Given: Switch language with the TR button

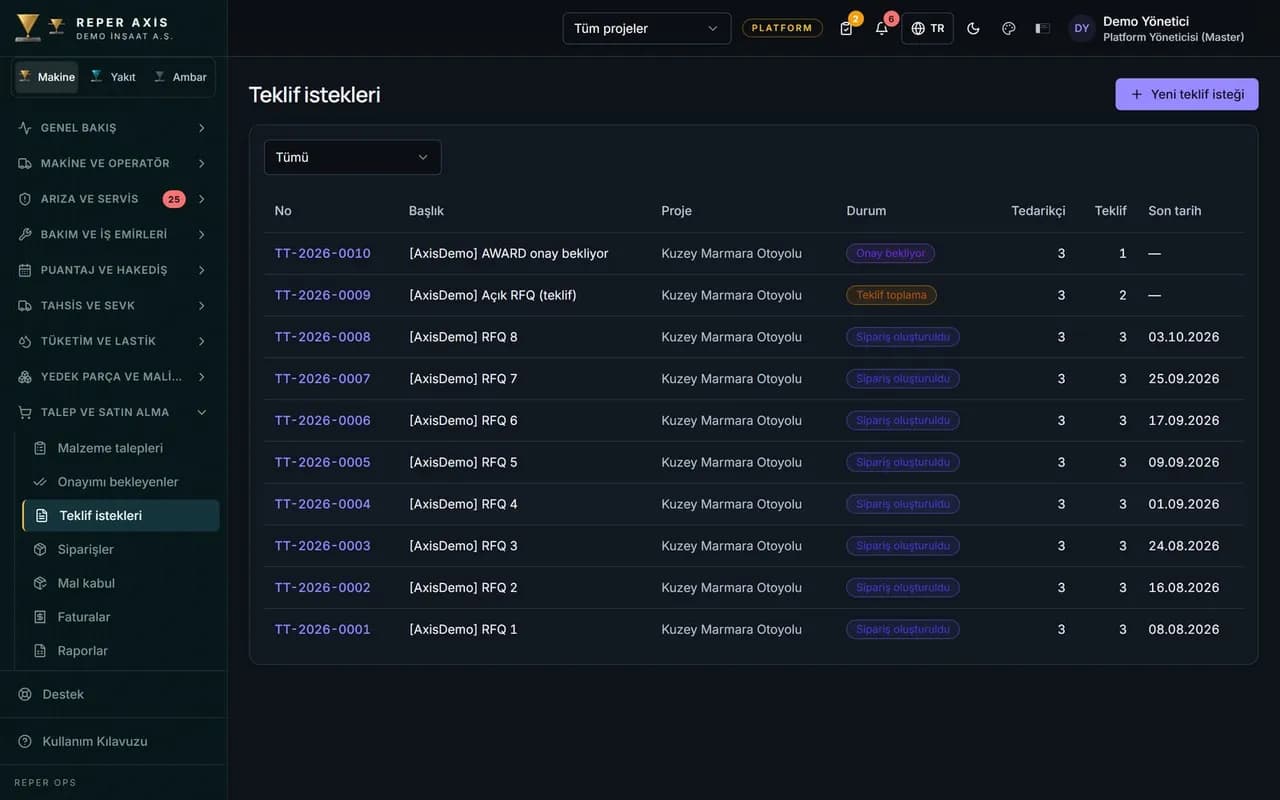Looking at the screenshot, I should click(927, 28).
